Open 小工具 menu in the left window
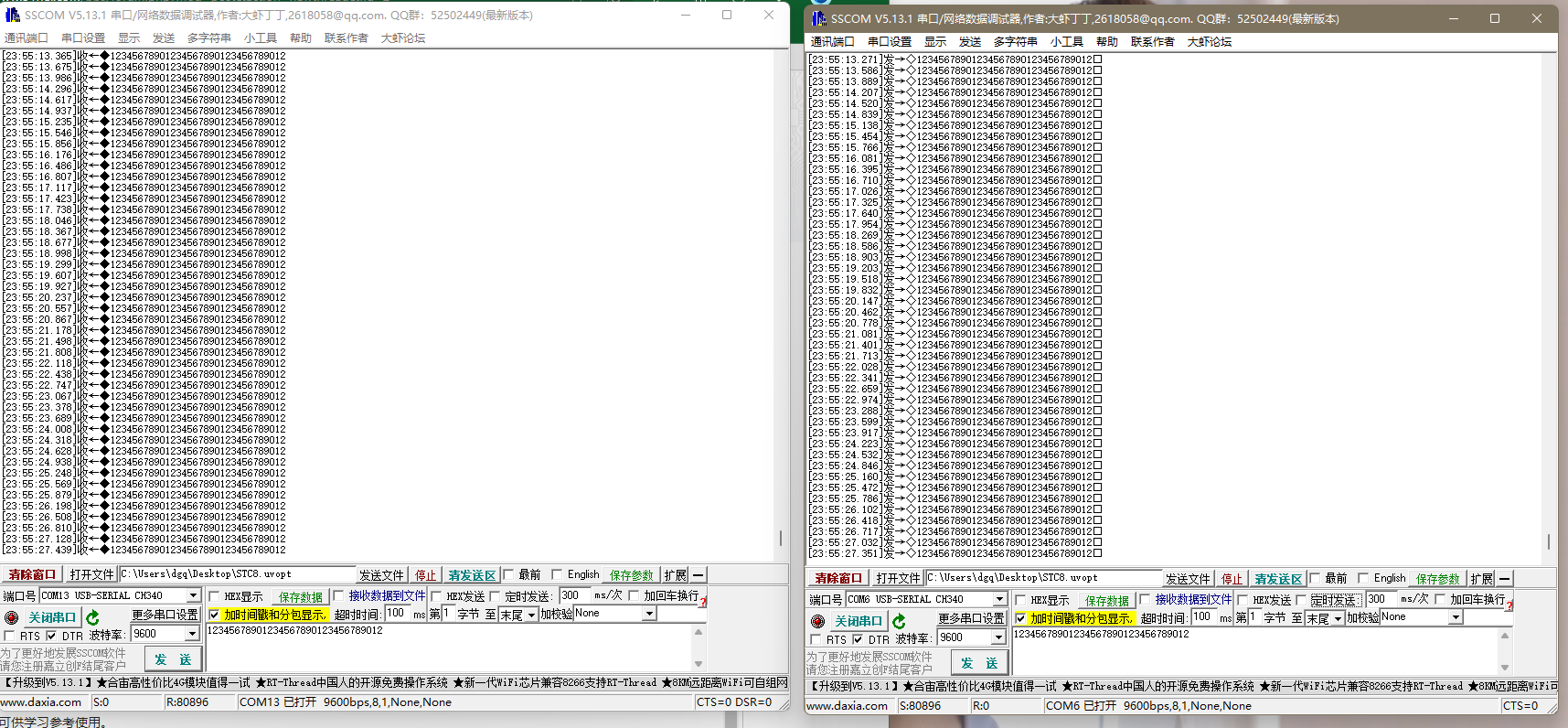The width and height of the screenshot is (1568, 728). point(261,38)
